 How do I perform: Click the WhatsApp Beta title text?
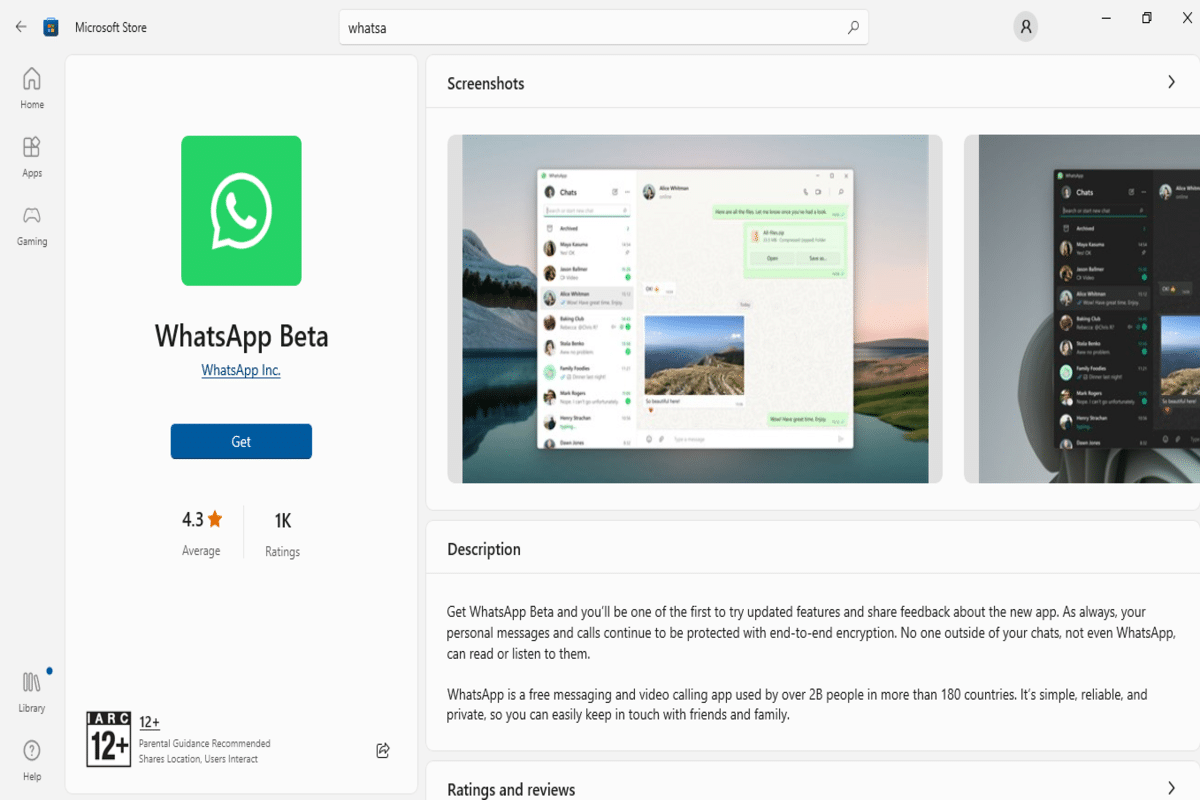pos(241,336)
